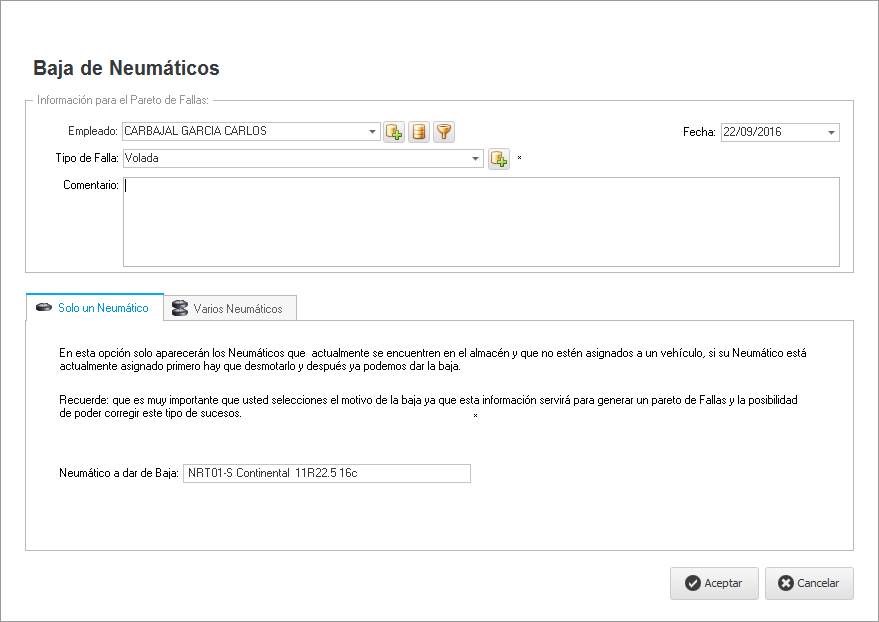The image size is (879, 622).
Task: Click the add new employee icon
Action: (394, 132)
